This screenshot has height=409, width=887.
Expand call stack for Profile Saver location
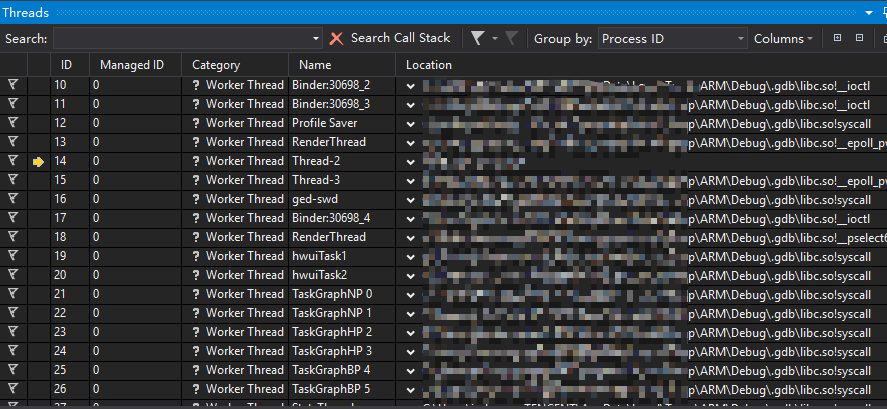pos(411,124)
